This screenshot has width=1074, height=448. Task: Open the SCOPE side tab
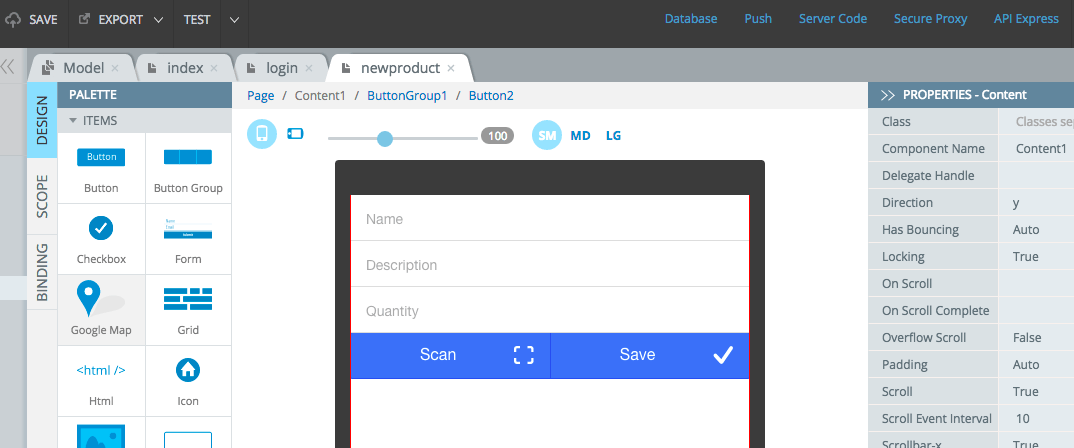click(42, 197)
